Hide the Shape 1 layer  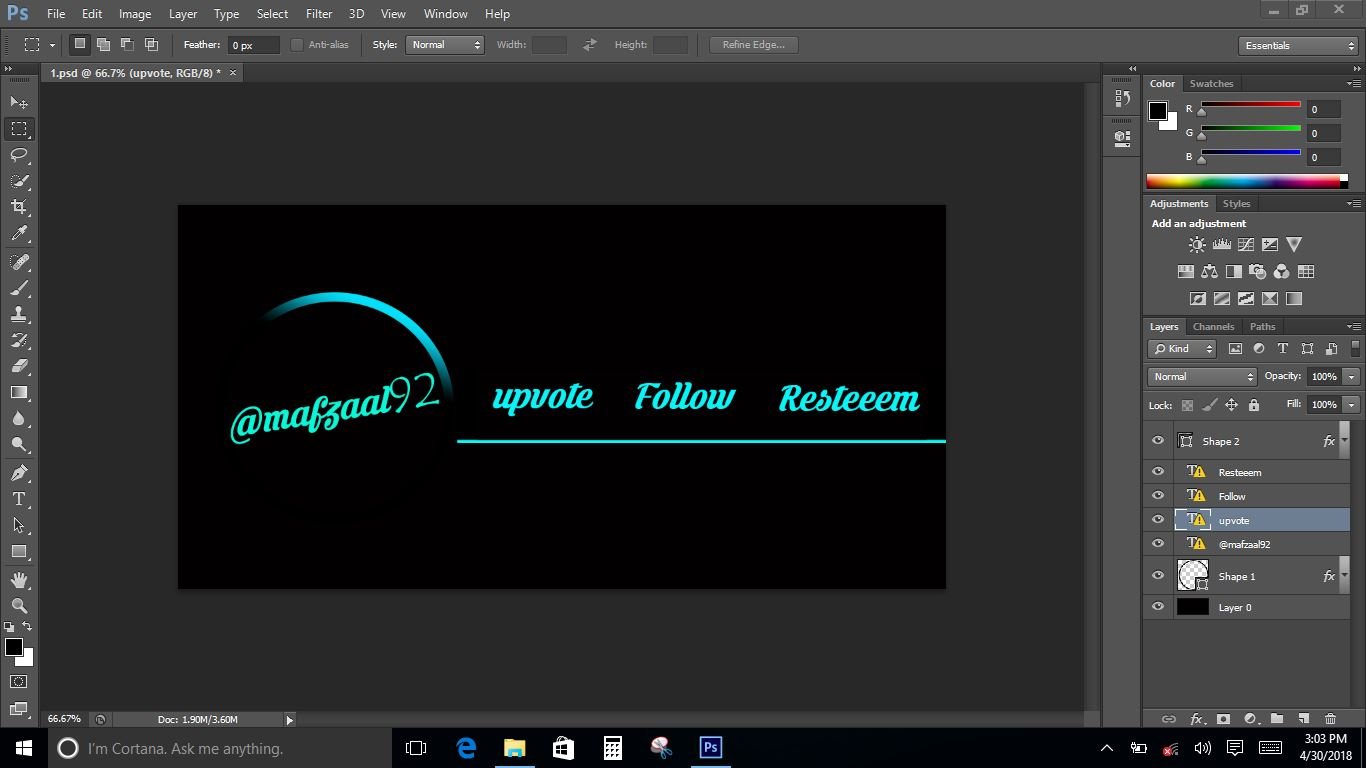[1158, 576]
